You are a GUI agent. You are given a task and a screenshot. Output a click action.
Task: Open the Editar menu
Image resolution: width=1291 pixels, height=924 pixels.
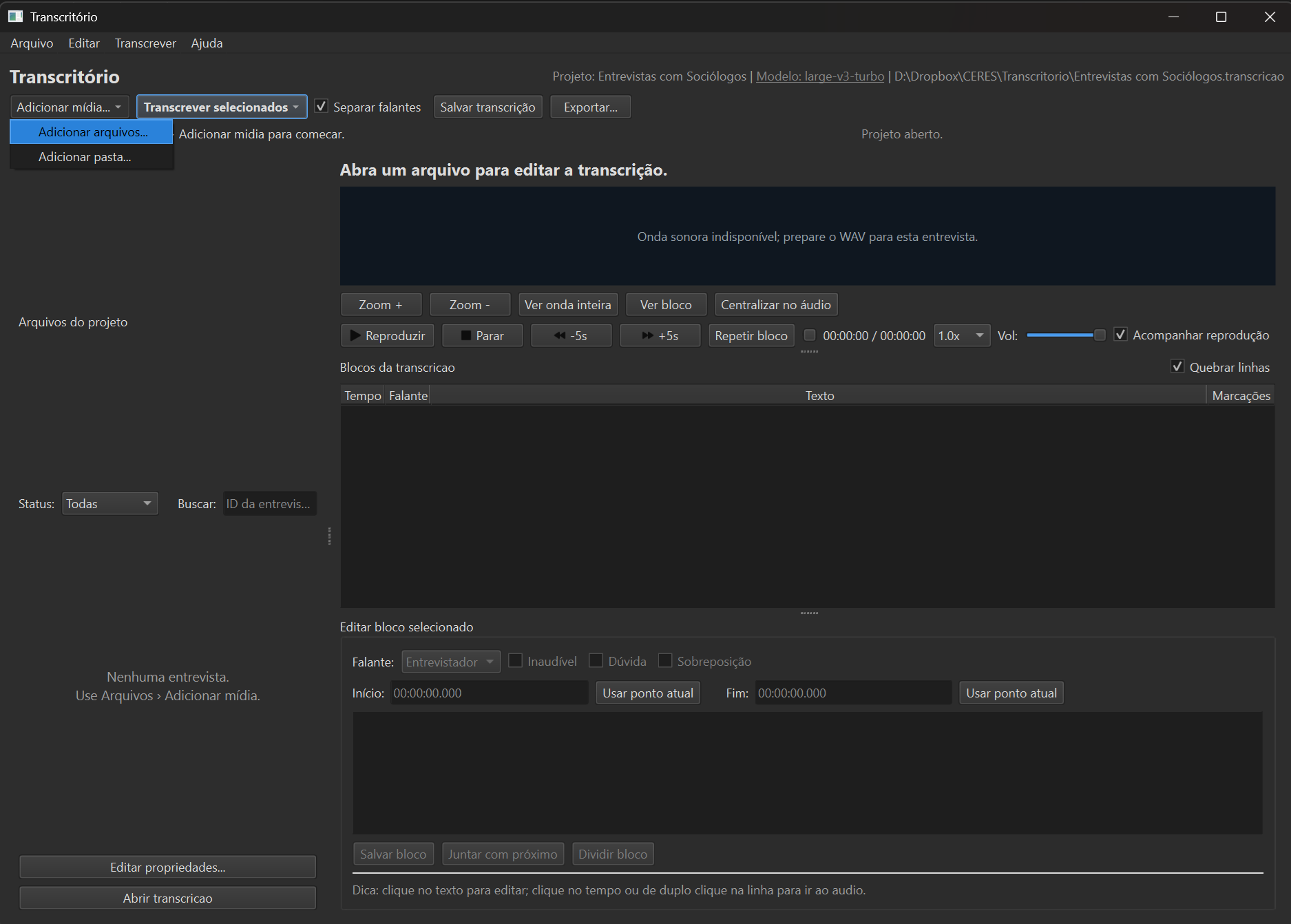[x=84, y=43]
